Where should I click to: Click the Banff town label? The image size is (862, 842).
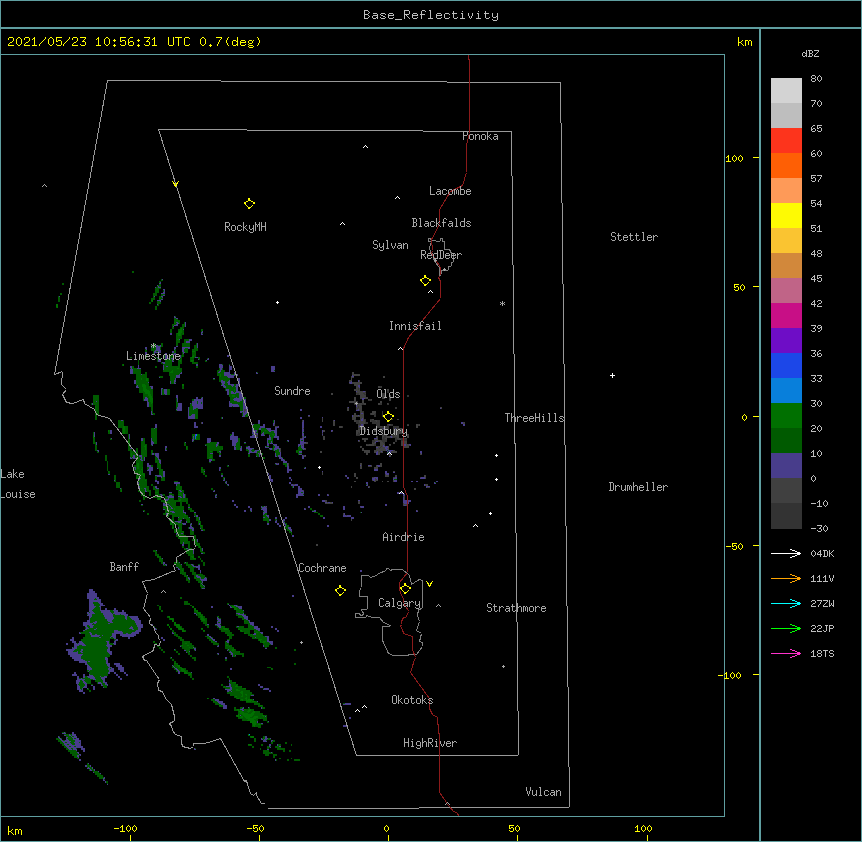pyautogui.click(x=124, y=567)
